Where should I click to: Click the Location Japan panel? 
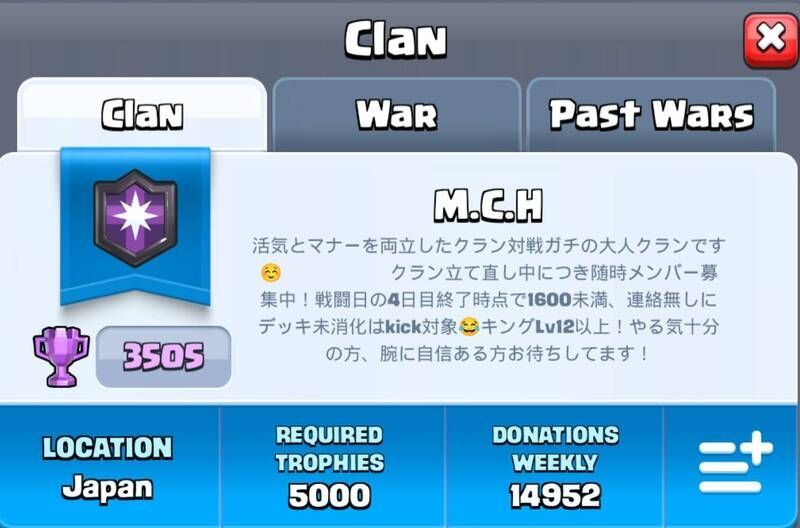point(108,467)
